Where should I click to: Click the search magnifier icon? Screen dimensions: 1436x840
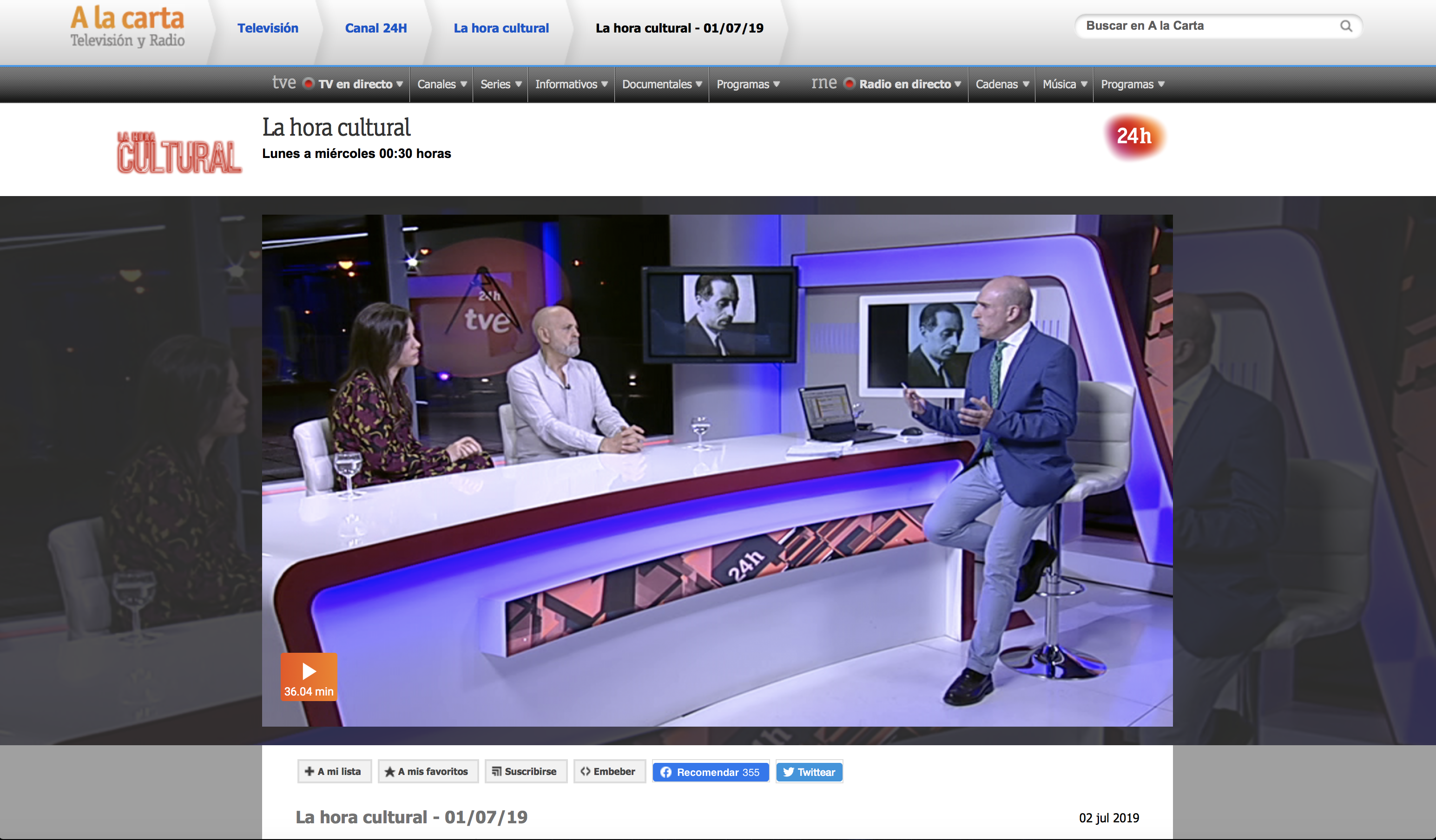pyautogui.click(x=1346, y=26)
